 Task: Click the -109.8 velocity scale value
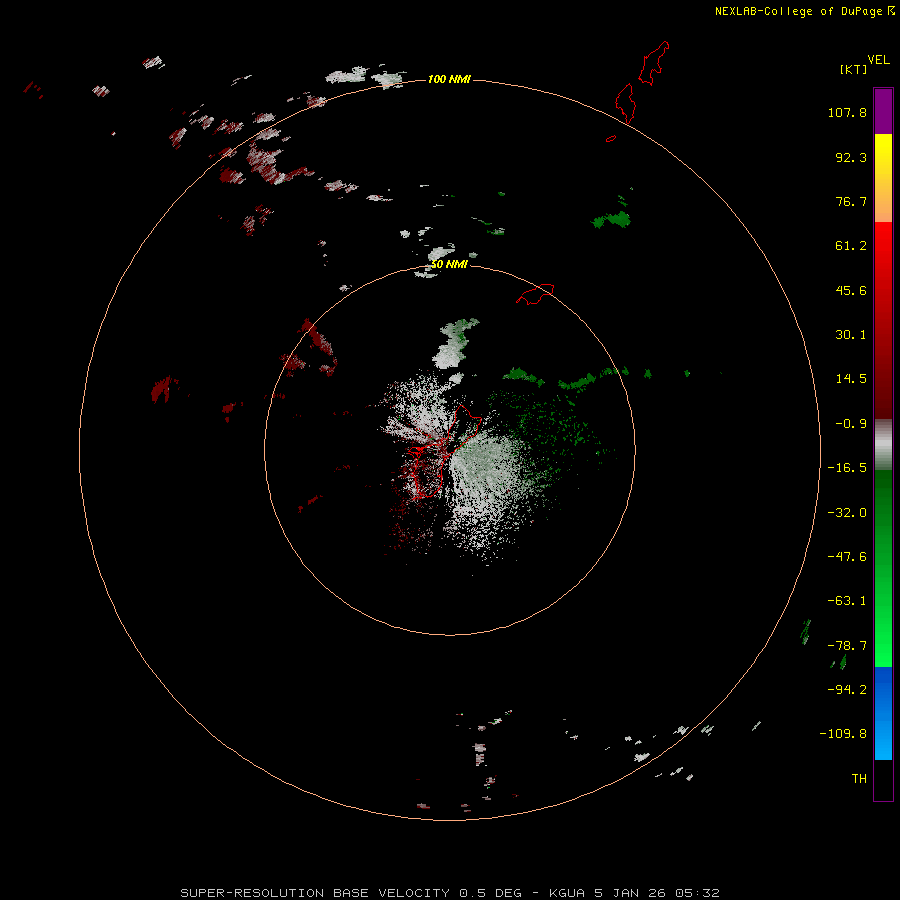pyautogui.click(x=843, y=734)
